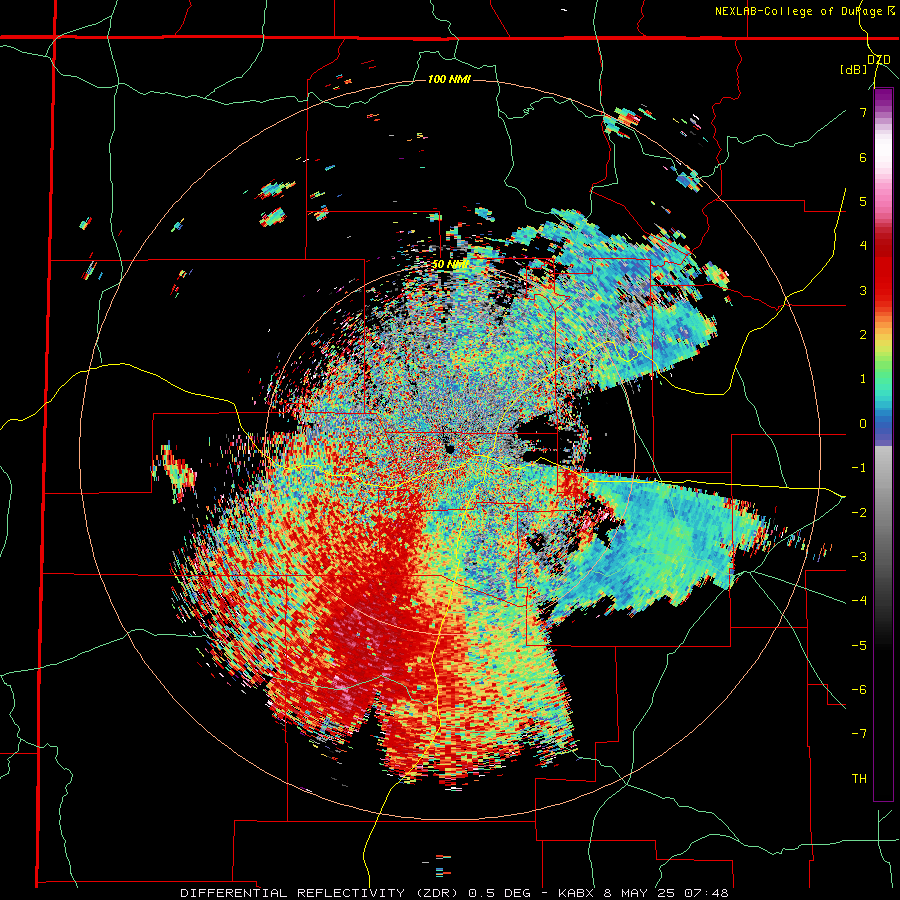Click the '50 NMI' range ring label
This screenshot has height=900, width=900.
(449, 265)
